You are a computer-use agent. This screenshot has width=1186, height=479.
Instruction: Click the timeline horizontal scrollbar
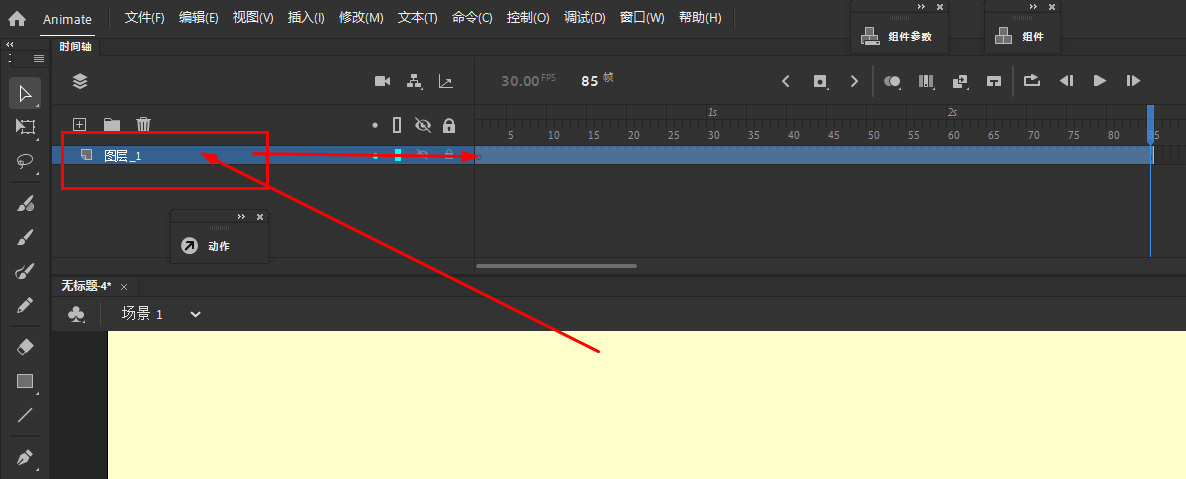pos(557,266)
